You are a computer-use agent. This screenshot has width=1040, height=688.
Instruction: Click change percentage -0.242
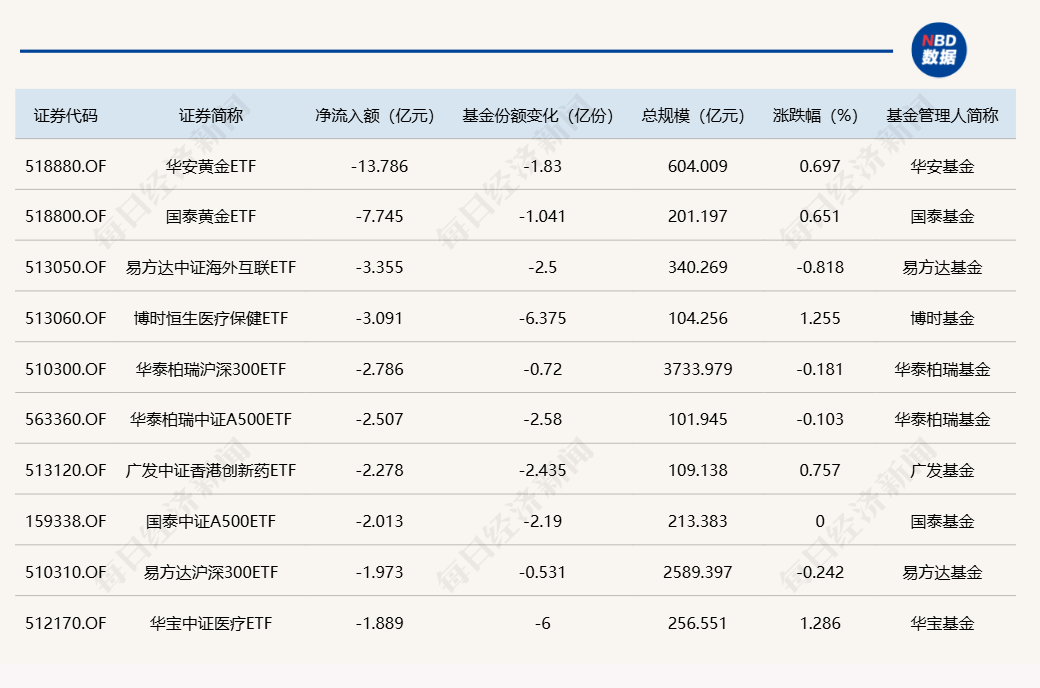tap(820, 572)
